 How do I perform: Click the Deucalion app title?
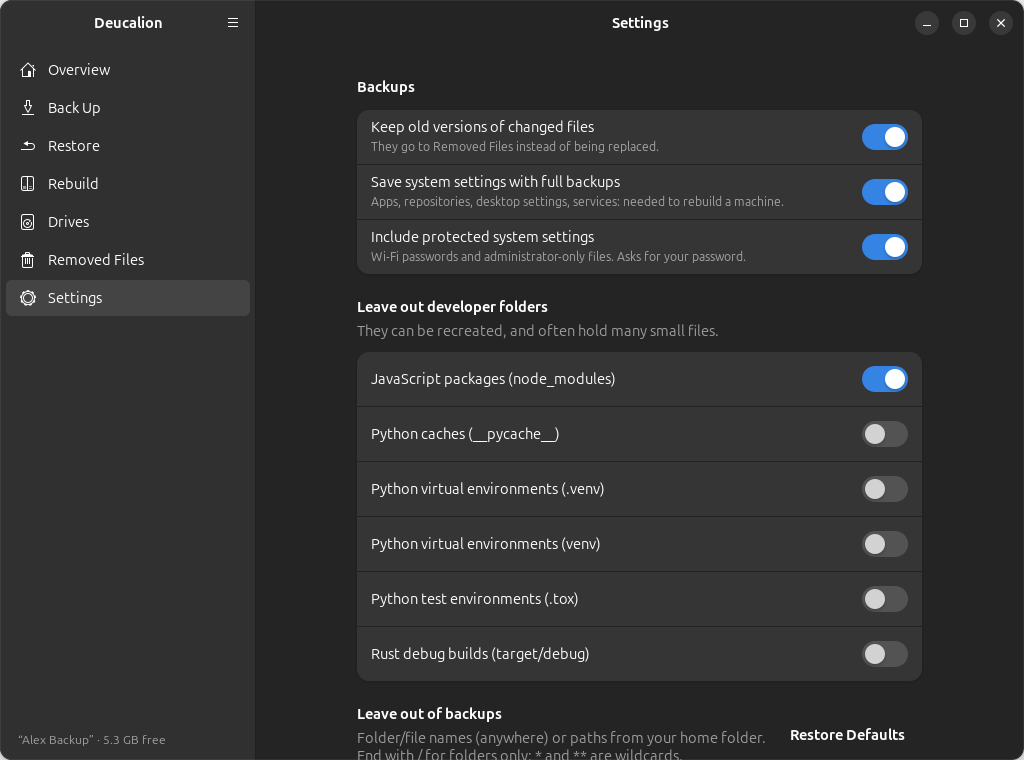128,23
